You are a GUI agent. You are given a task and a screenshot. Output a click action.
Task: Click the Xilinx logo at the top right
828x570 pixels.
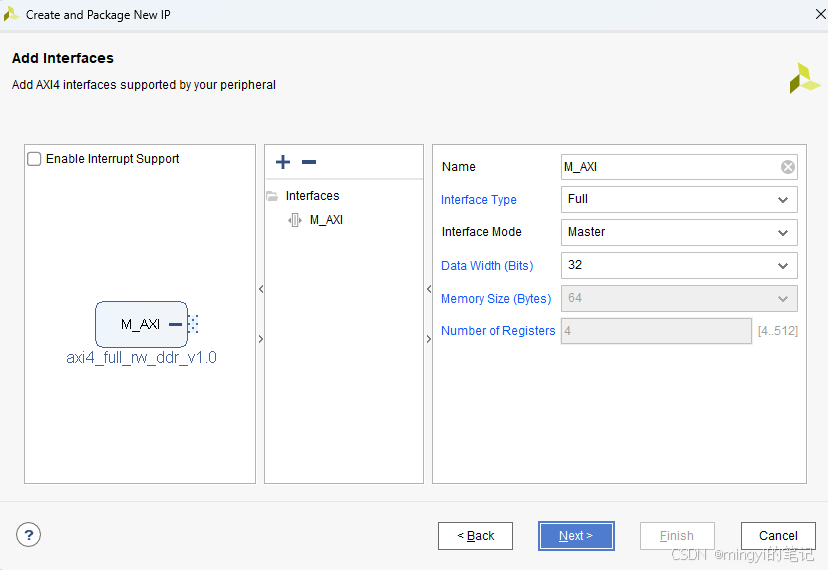(804, 78)
